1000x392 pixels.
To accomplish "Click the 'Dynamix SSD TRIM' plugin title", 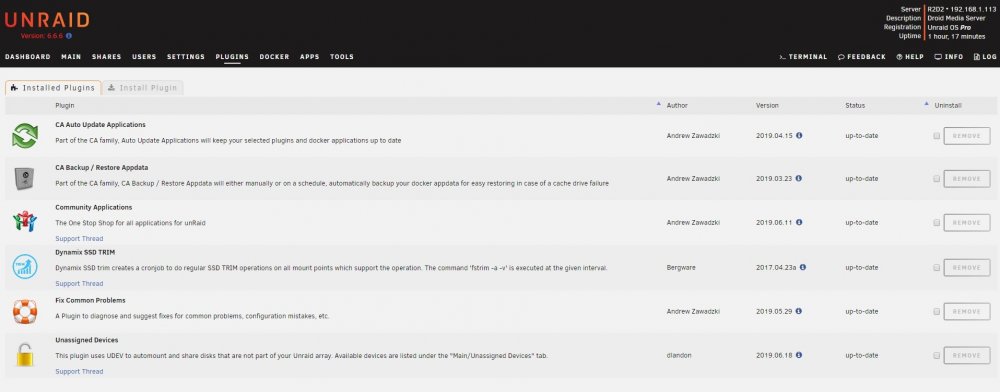I will click(x=85, y=252).
